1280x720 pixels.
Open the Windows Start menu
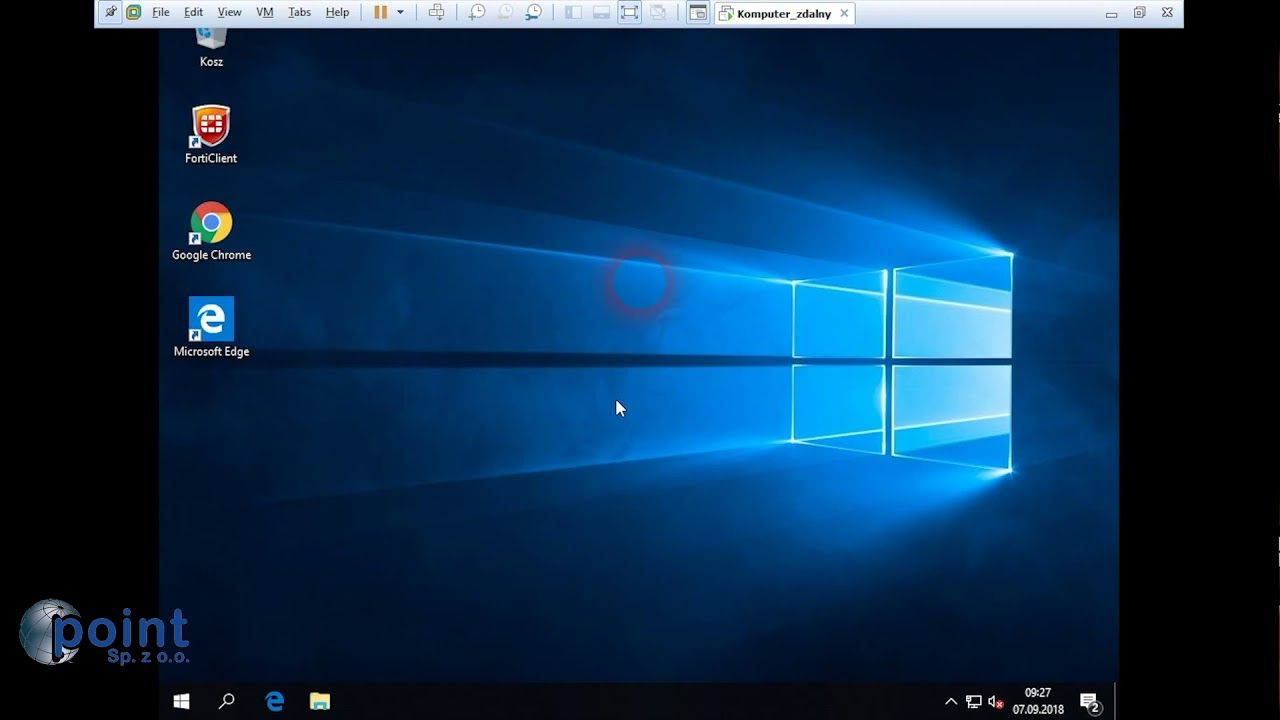pos(181,702)
